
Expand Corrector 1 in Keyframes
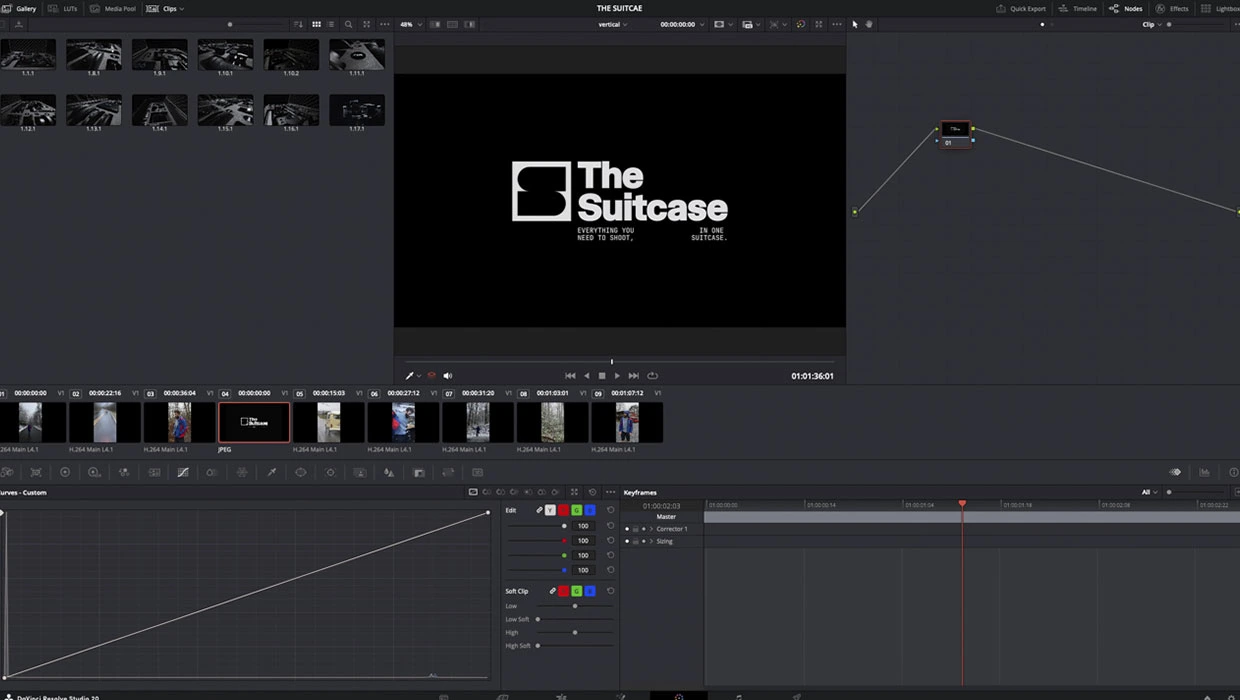pyautogui.click(x=651, y=529)
